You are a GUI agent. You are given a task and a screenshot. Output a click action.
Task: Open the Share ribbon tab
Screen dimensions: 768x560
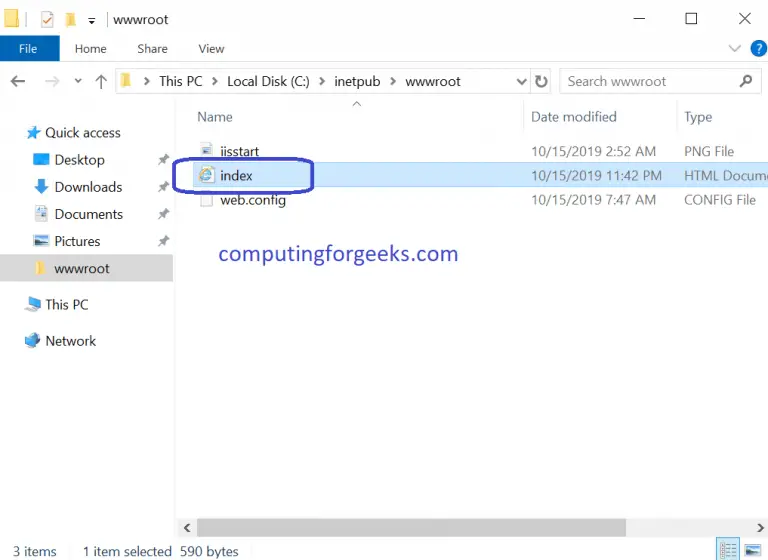152,48
